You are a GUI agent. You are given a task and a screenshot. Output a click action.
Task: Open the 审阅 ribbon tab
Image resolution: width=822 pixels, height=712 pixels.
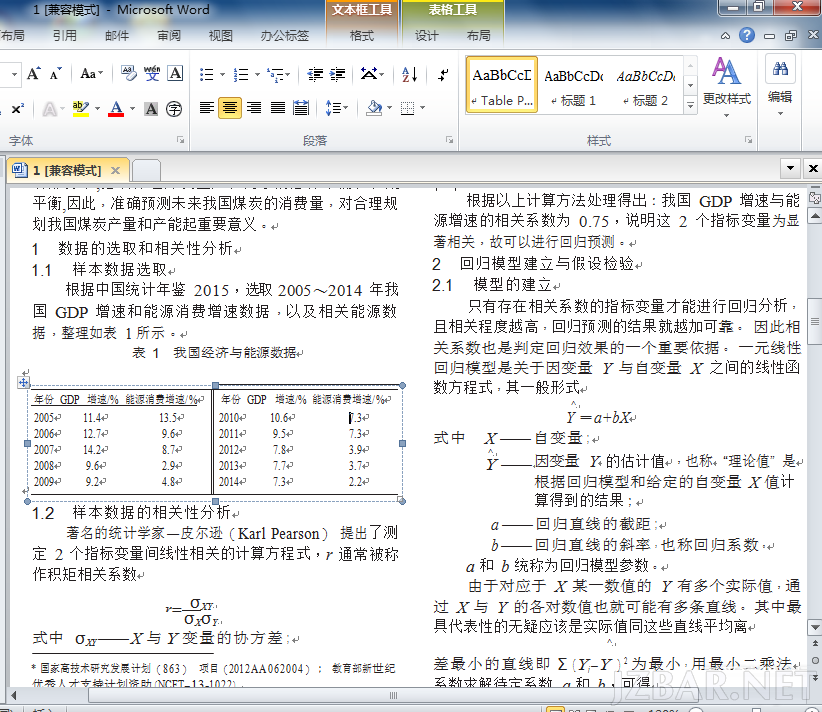tap(169, 36)
